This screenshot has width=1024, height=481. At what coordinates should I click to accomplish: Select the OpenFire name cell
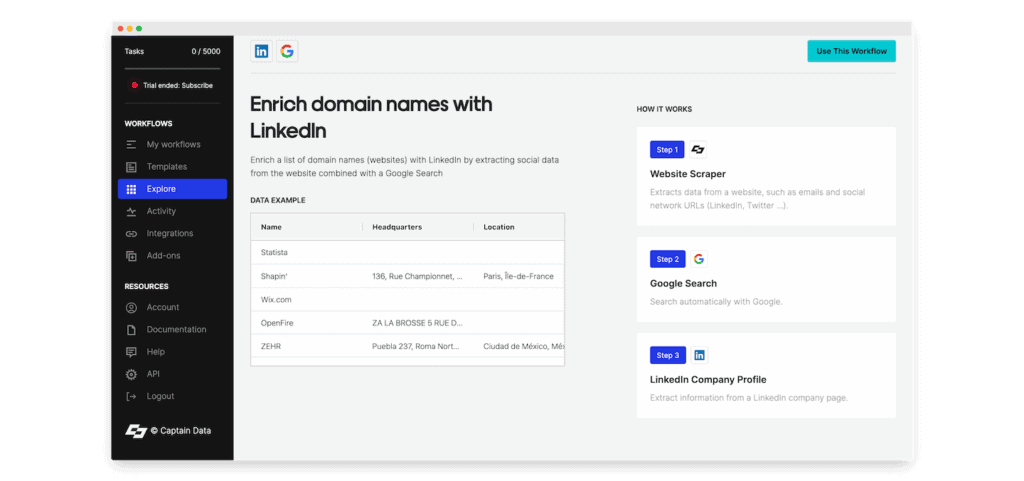pyautogui.click(x=307, y=323)
